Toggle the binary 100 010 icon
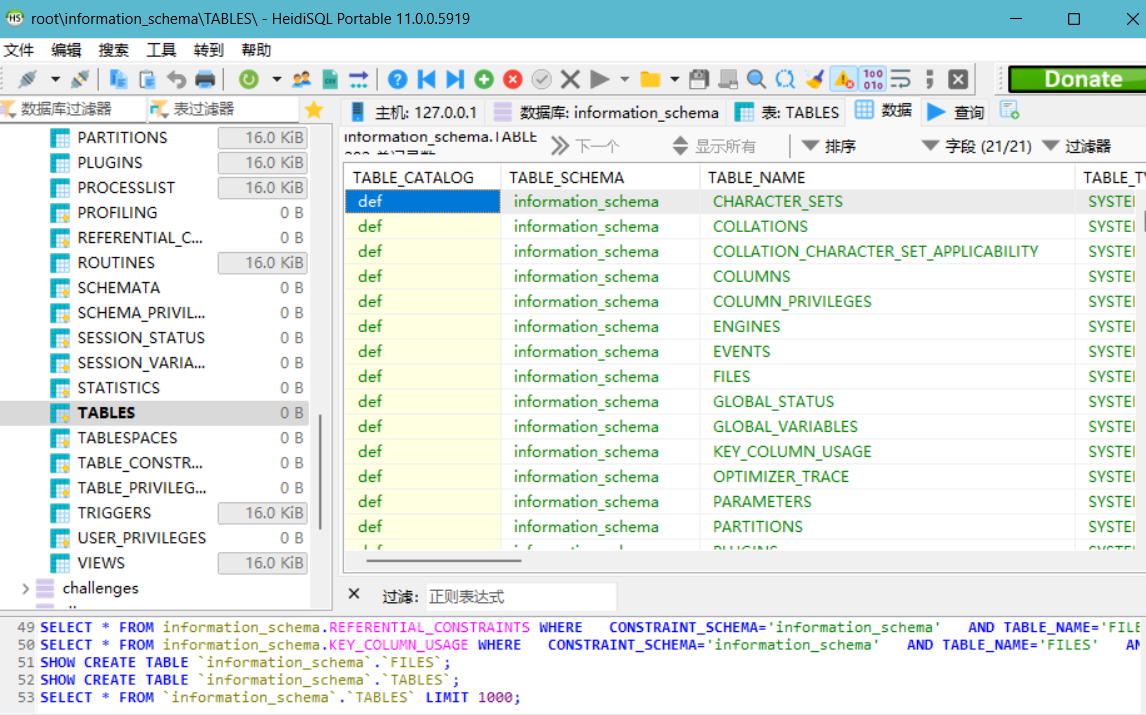Image resolution: width=1146 pixels, height=715 pixels. tap(873, 79)
